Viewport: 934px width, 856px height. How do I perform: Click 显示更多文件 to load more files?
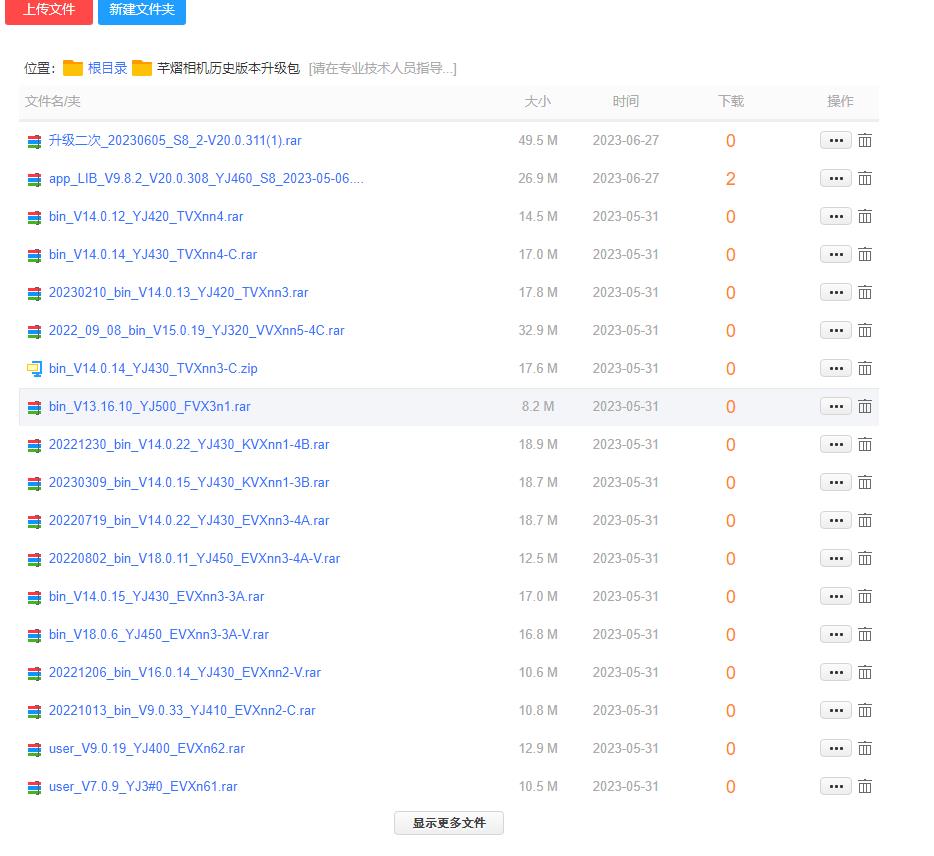coord(448,823)
